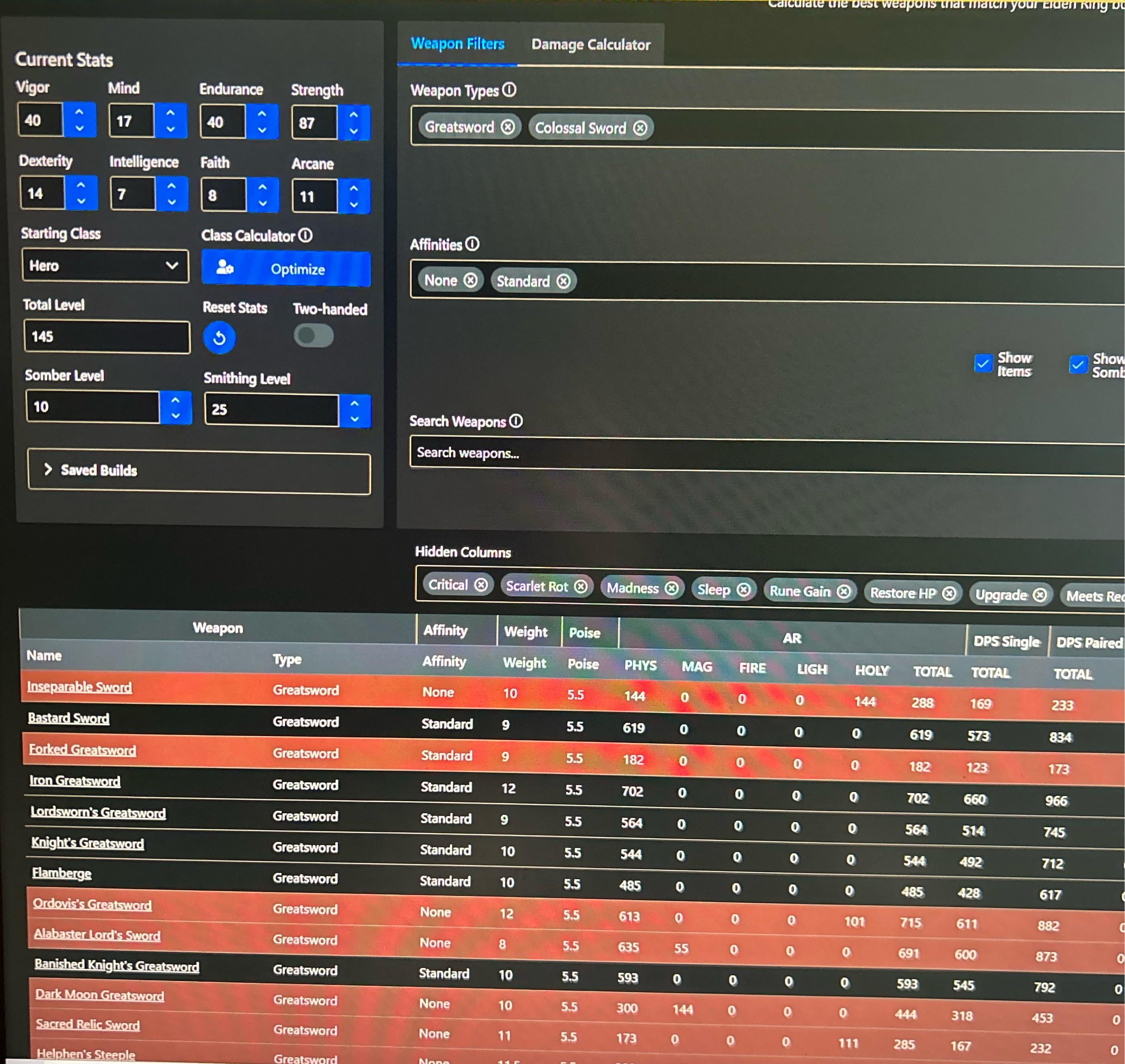Screen dimensions: 1125x1064
Task: Remove the Colossal Sword weapon type chip
Action: point(640,128)
